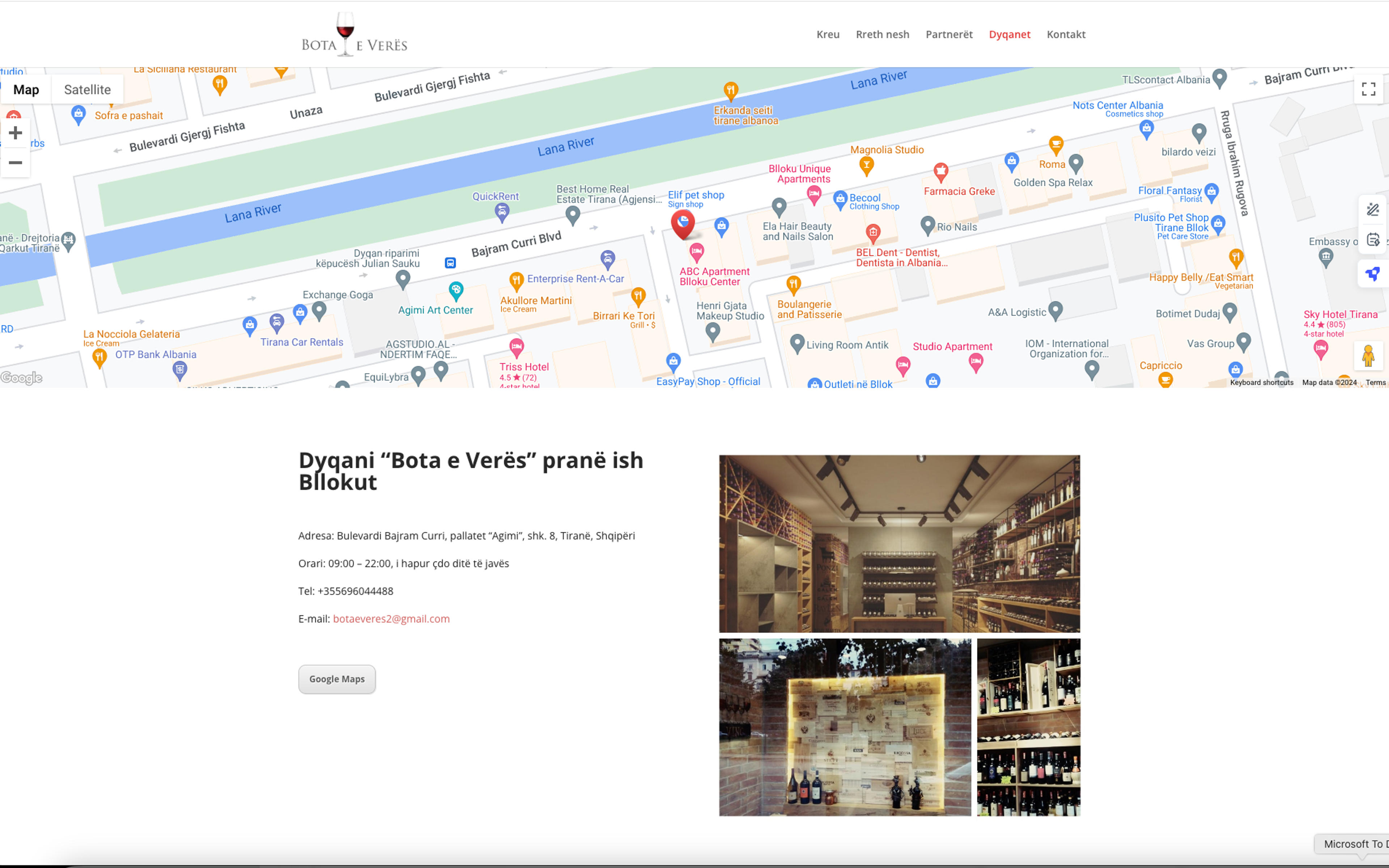The image size is (1389, 868).
Task: Select the Rio Nails pin
Action: coord(927,226)
